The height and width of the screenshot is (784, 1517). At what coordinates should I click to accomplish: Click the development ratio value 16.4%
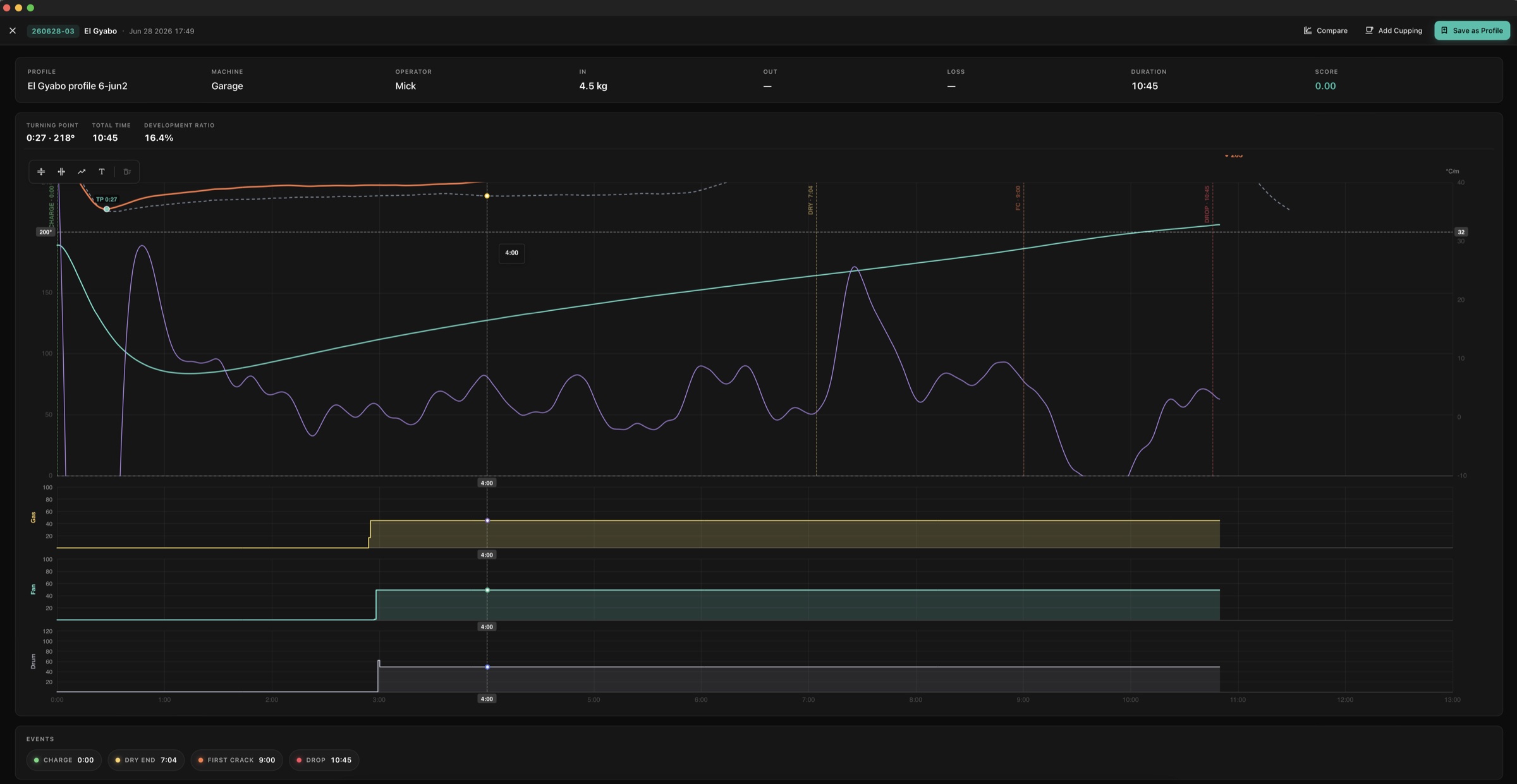tap(159, 138)
